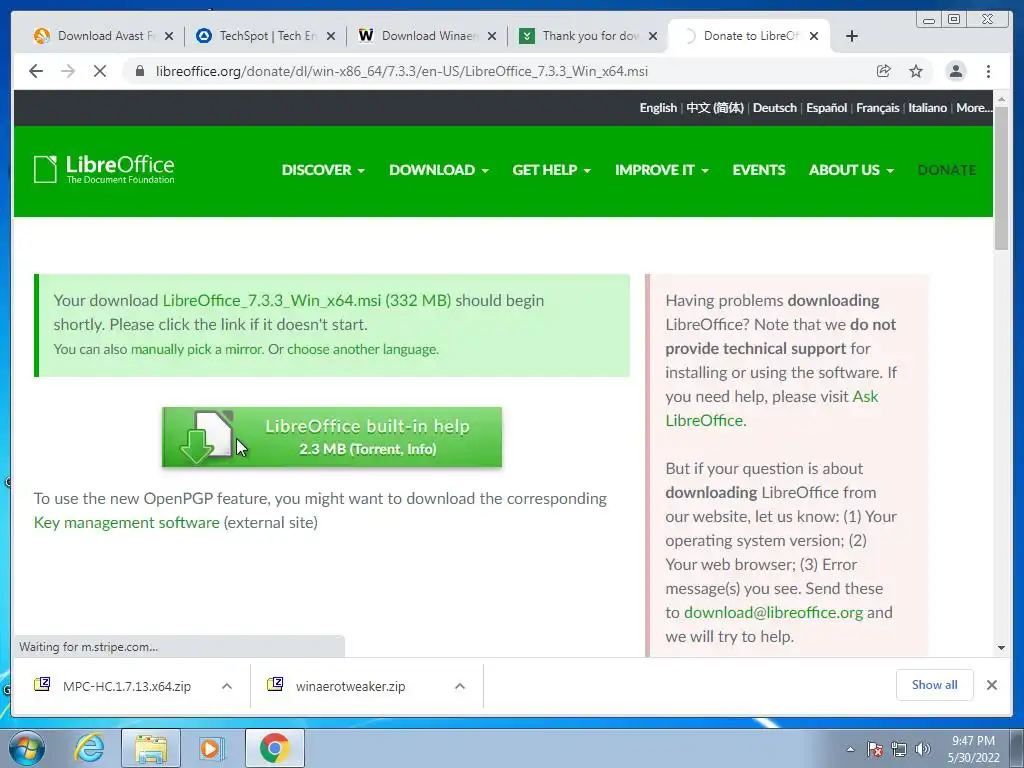Open the Action Center flag icon
Viewport: 1024px width, 768px height.
coord(875,749)
